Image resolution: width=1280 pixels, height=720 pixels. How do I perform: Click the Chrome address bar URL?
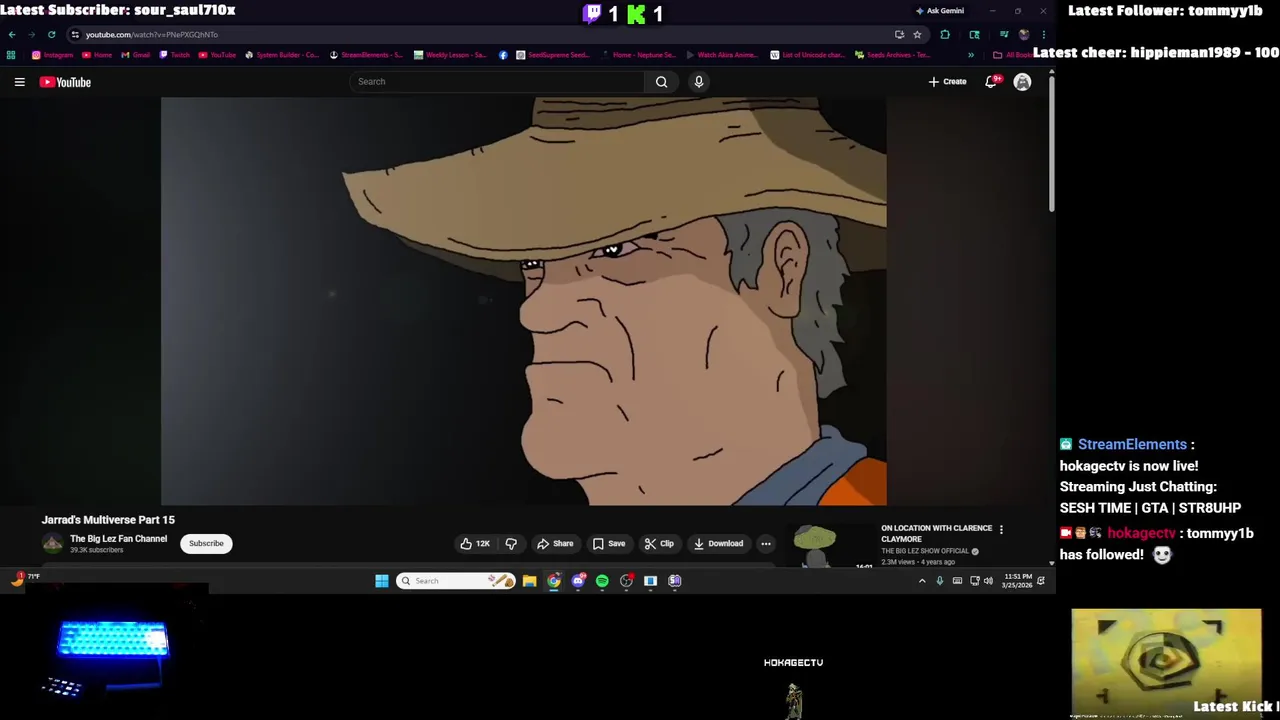(152, 35)
